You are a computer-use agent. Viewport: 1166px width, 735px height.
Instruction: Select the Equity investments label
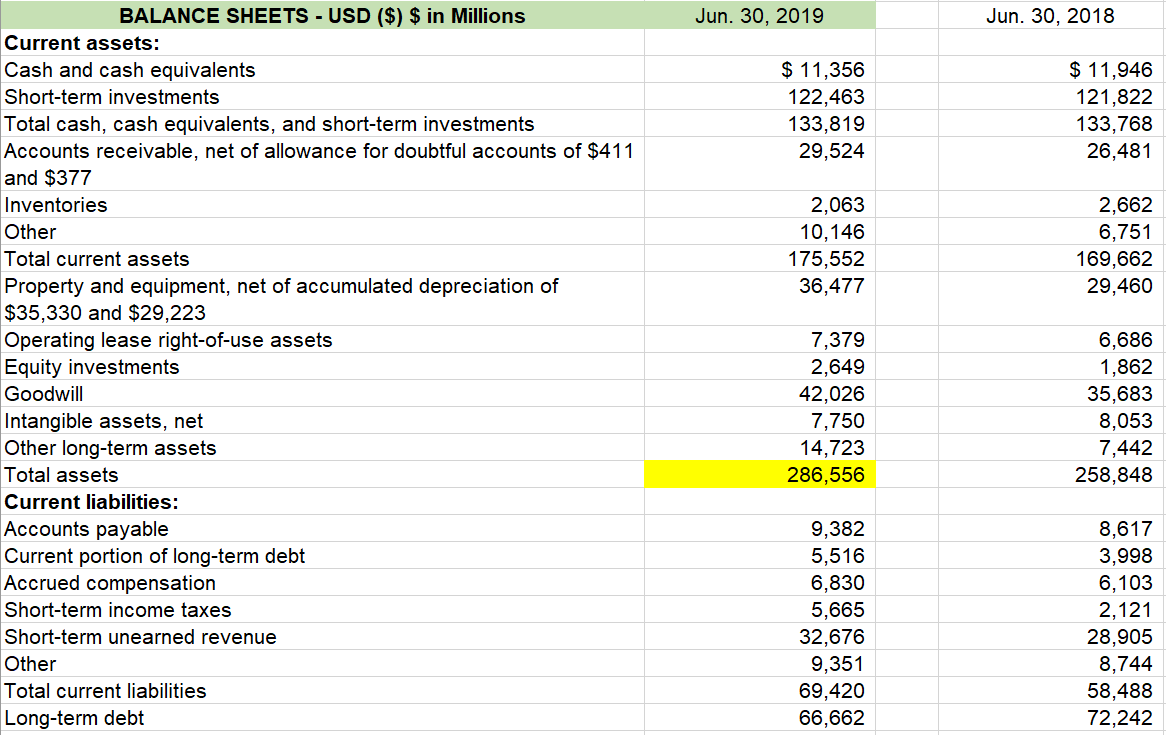coord(92,367)
